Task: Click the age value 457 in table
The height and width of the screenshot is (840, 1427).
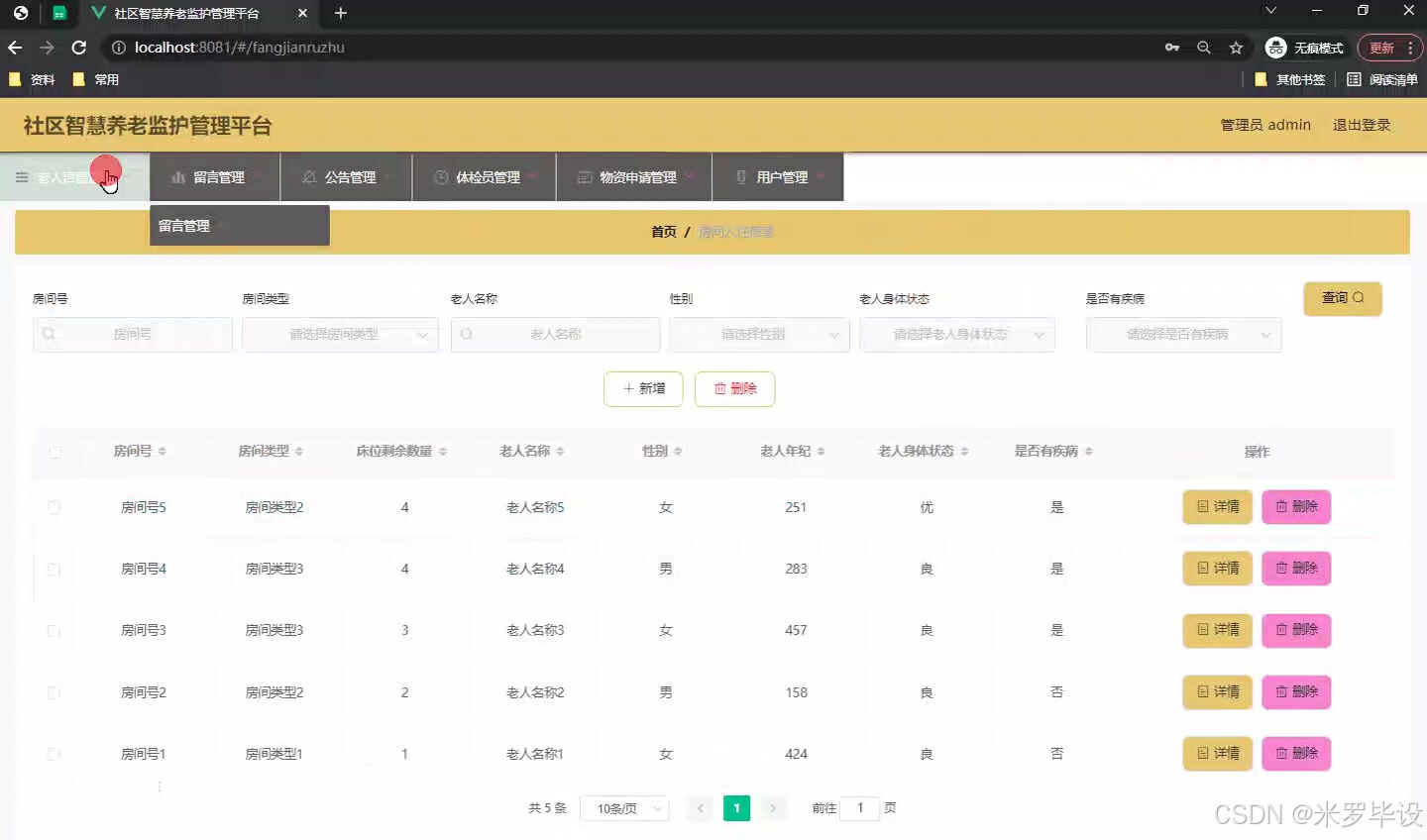Action: (796, 631)
